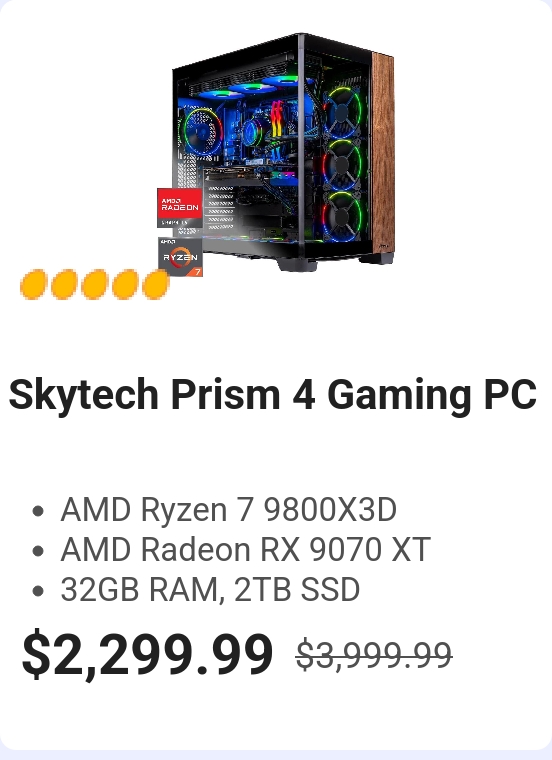The width and height of the screenshot is (552, 760).
Task: Click the middle RGB fan on the case's side column
Action: click(342, 165)
